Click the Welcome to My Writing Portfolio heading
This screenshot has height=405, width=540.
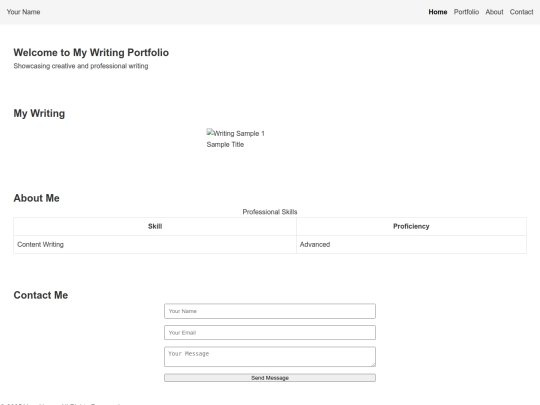click(x=91, y=52)
